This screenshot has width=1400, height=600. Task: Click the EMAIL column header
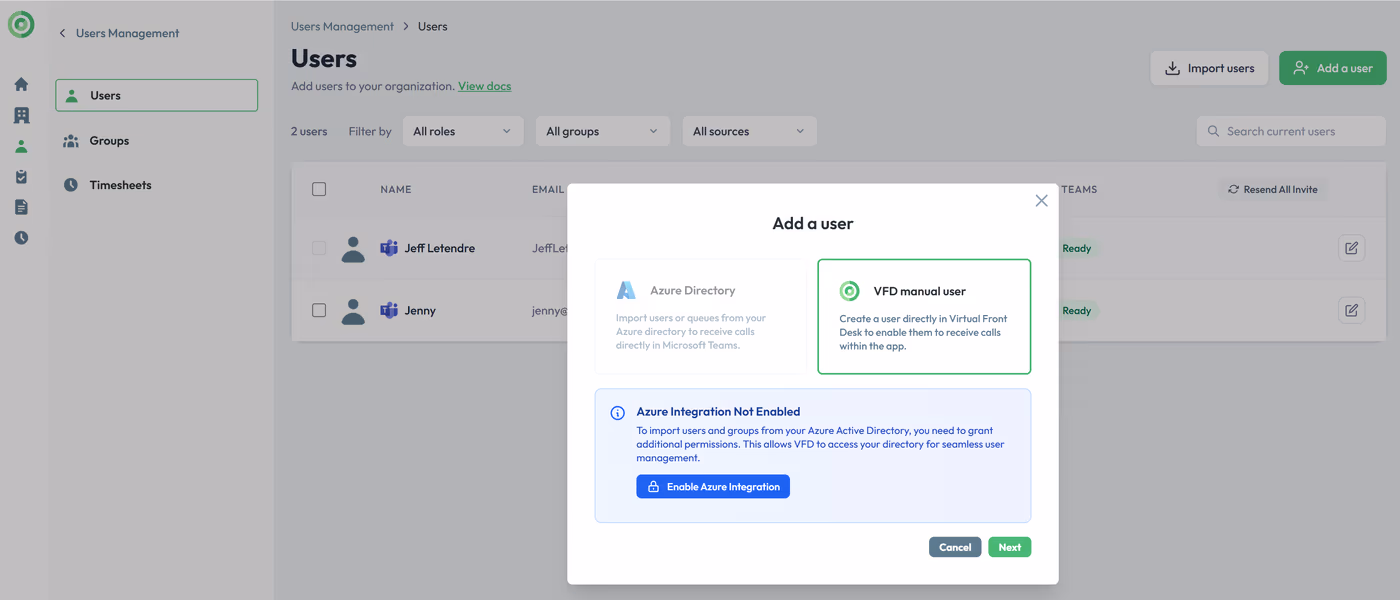548,189
